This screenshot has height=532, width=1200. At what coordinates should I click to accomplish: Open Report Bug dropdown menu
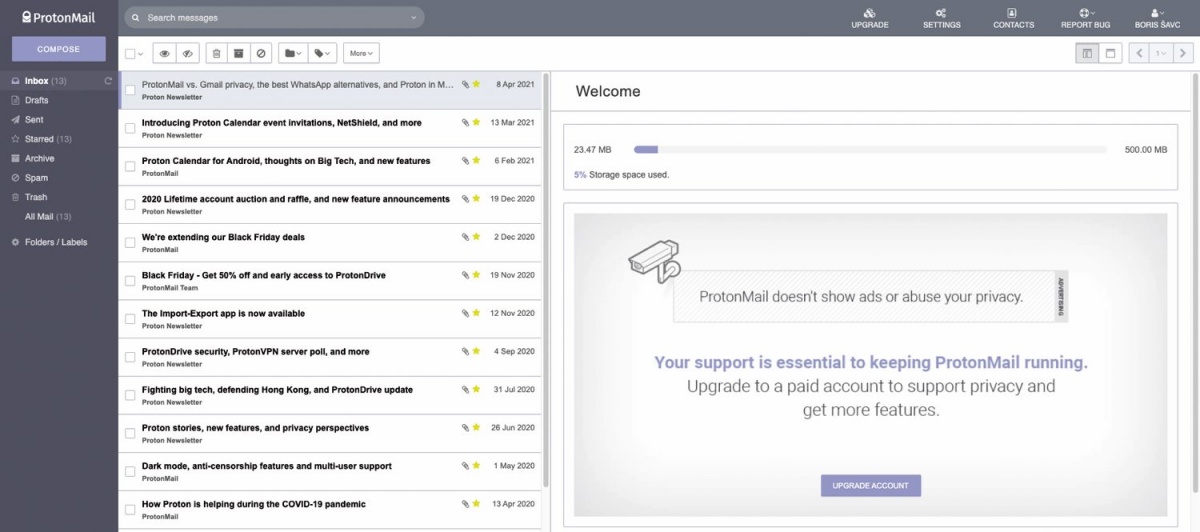point(1085,18)
